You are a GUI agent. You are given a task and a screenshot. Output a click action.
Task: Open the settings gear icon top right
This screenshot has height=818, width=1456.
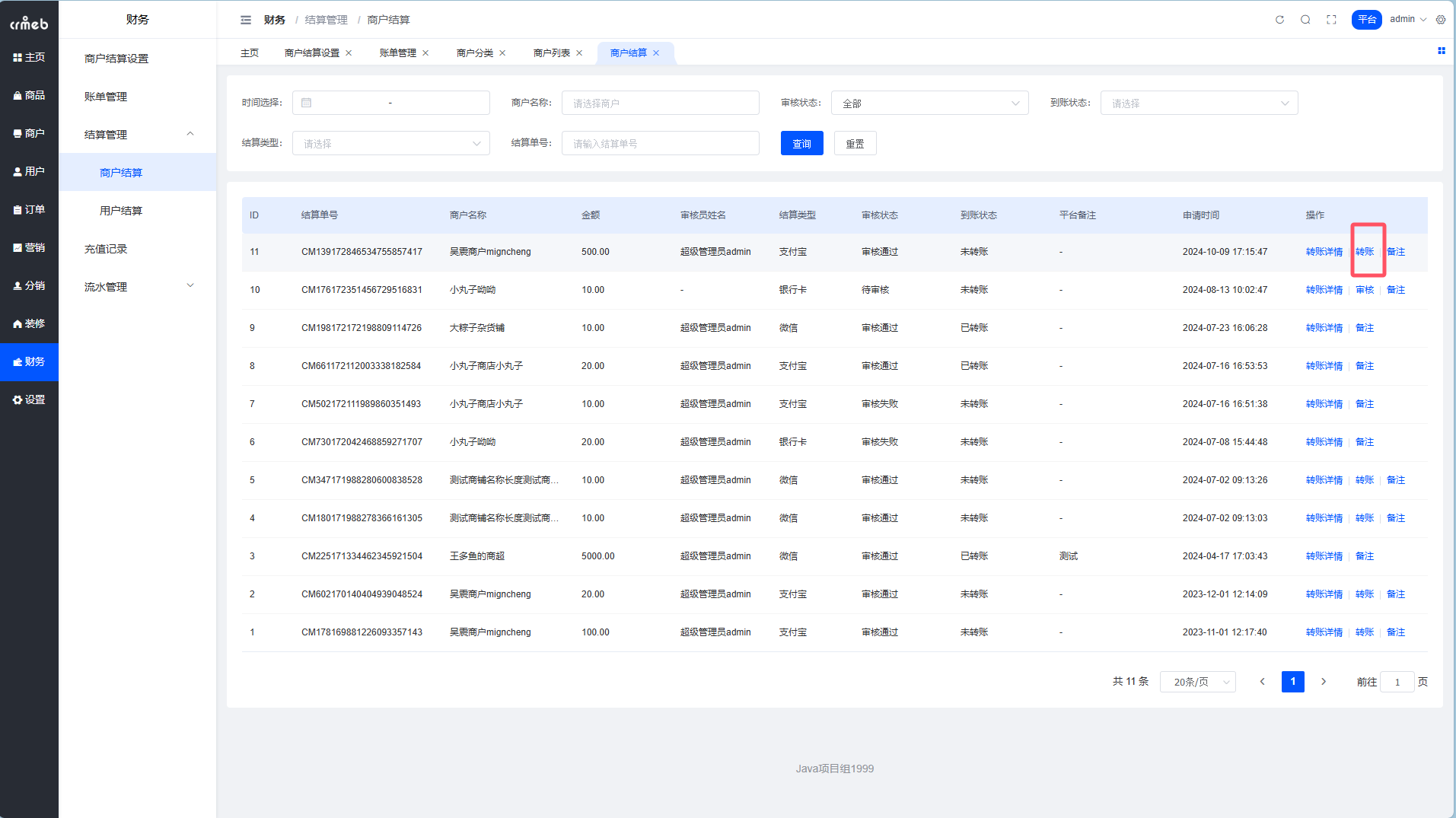click(x=1441, y=20)
